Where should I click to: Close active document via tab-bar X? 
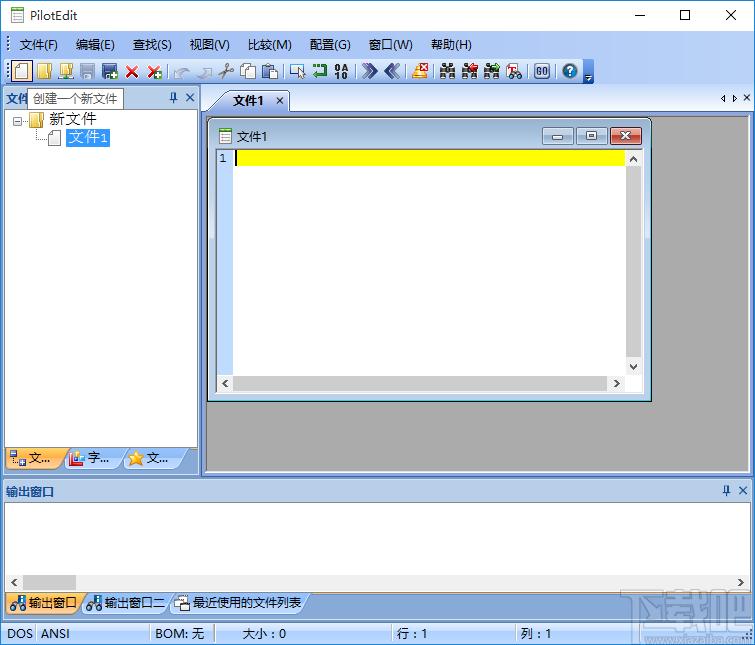[x=747, y=98]
